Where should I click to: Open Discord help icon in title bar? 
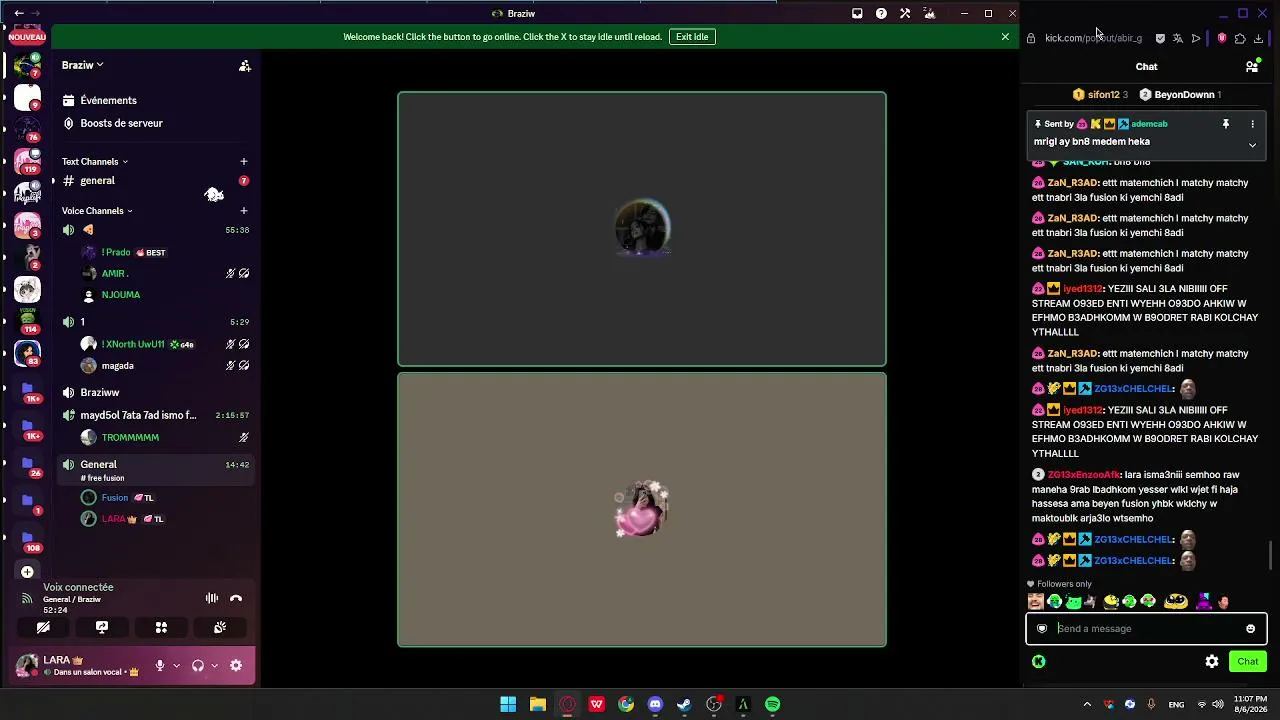pos(881,13)
